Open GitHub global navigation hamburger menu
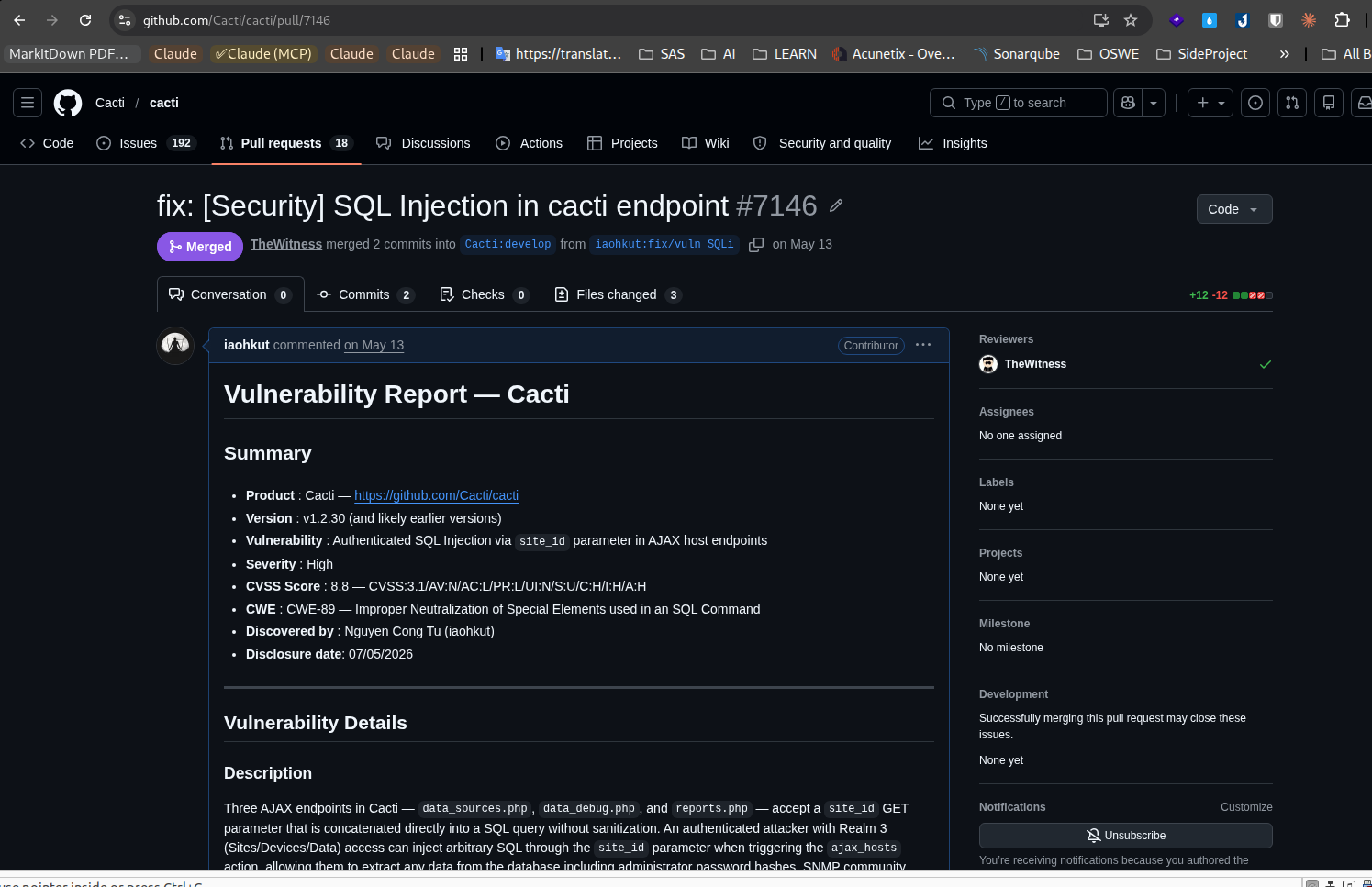 pyautogui.click(x=28, y=103)
